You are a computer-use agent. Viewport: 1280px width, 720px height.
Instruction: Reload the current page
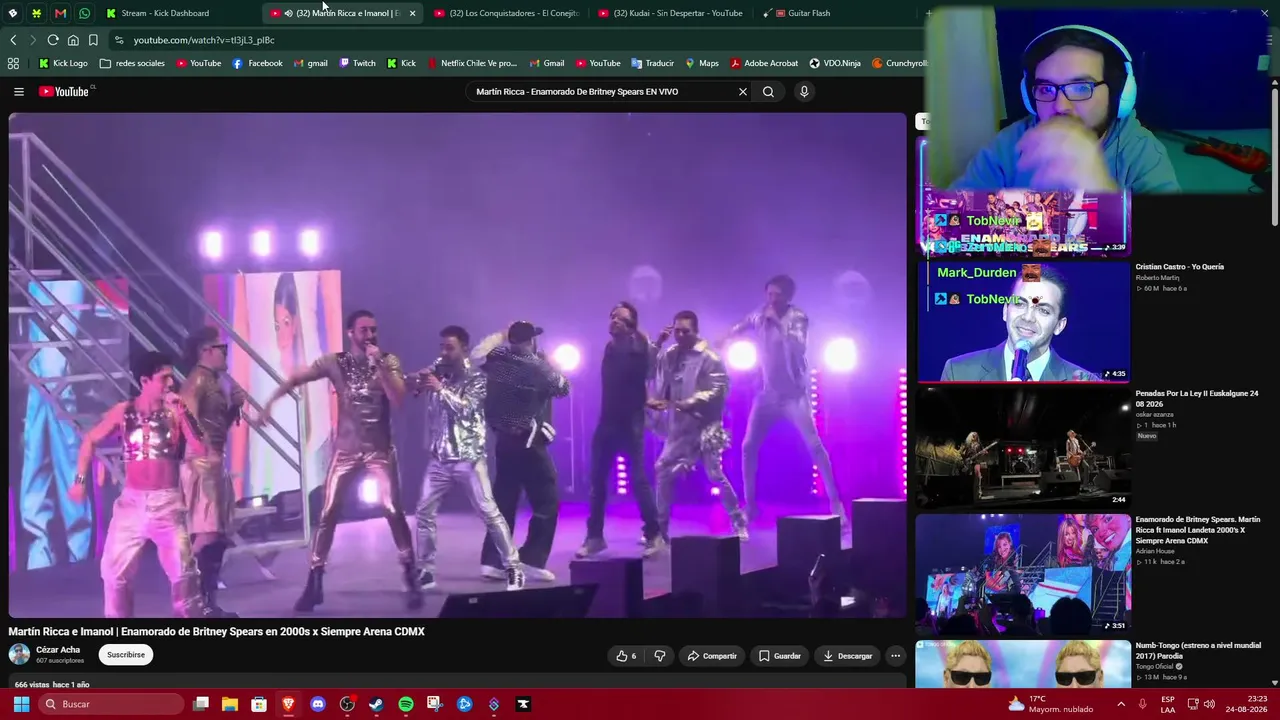pyautogui.click(x=53, y=40)
